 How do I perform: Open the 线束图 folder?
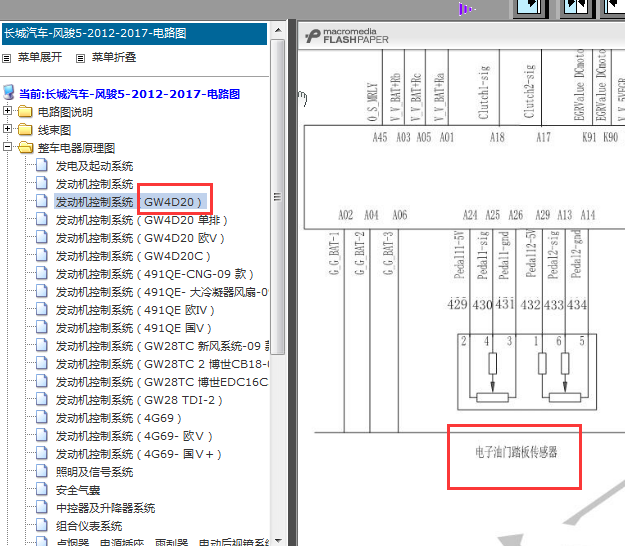click(x=54, y=130)
